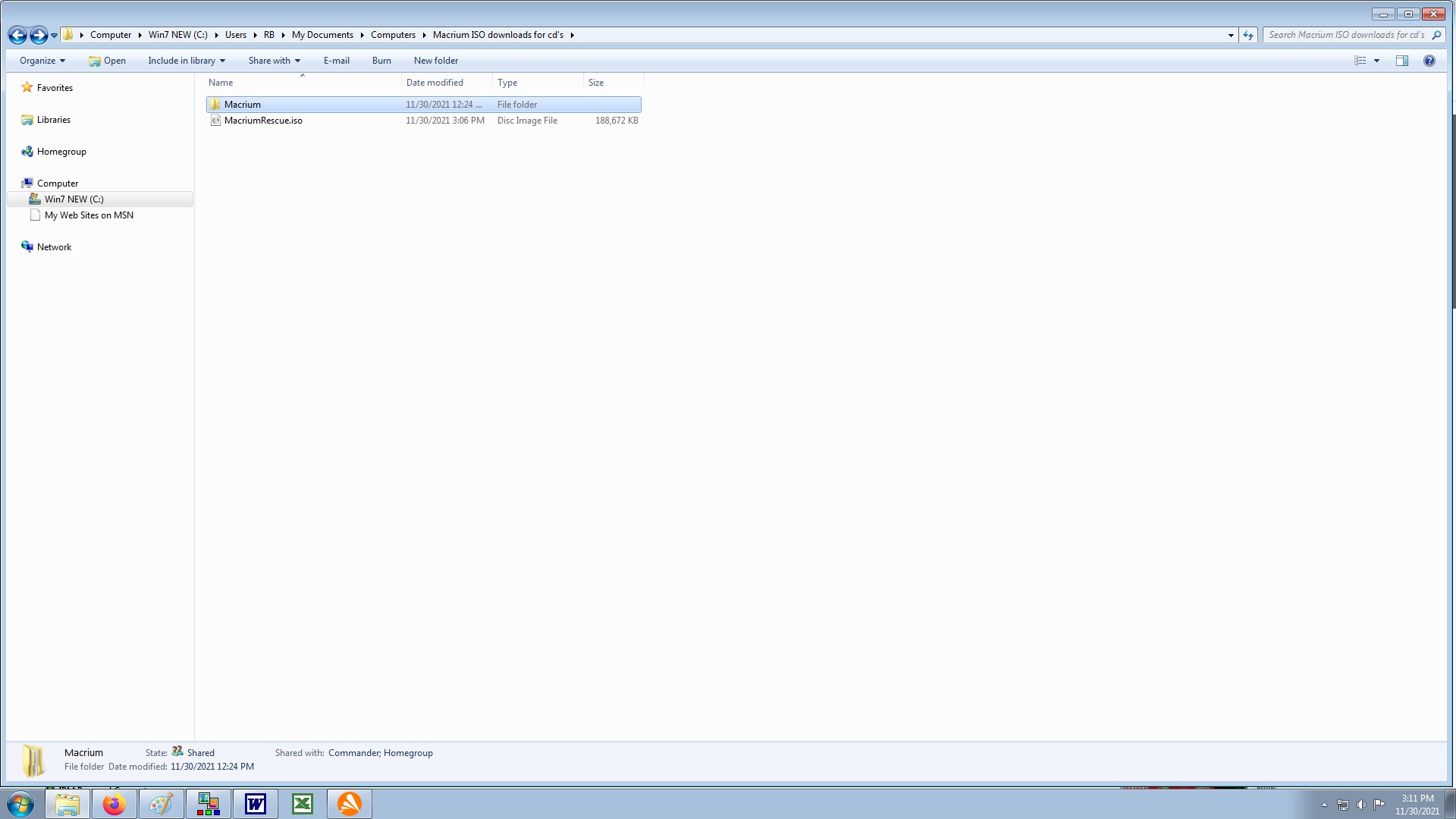Click the 11/30/2021 3:06 PM date cell

coord(445,121)
